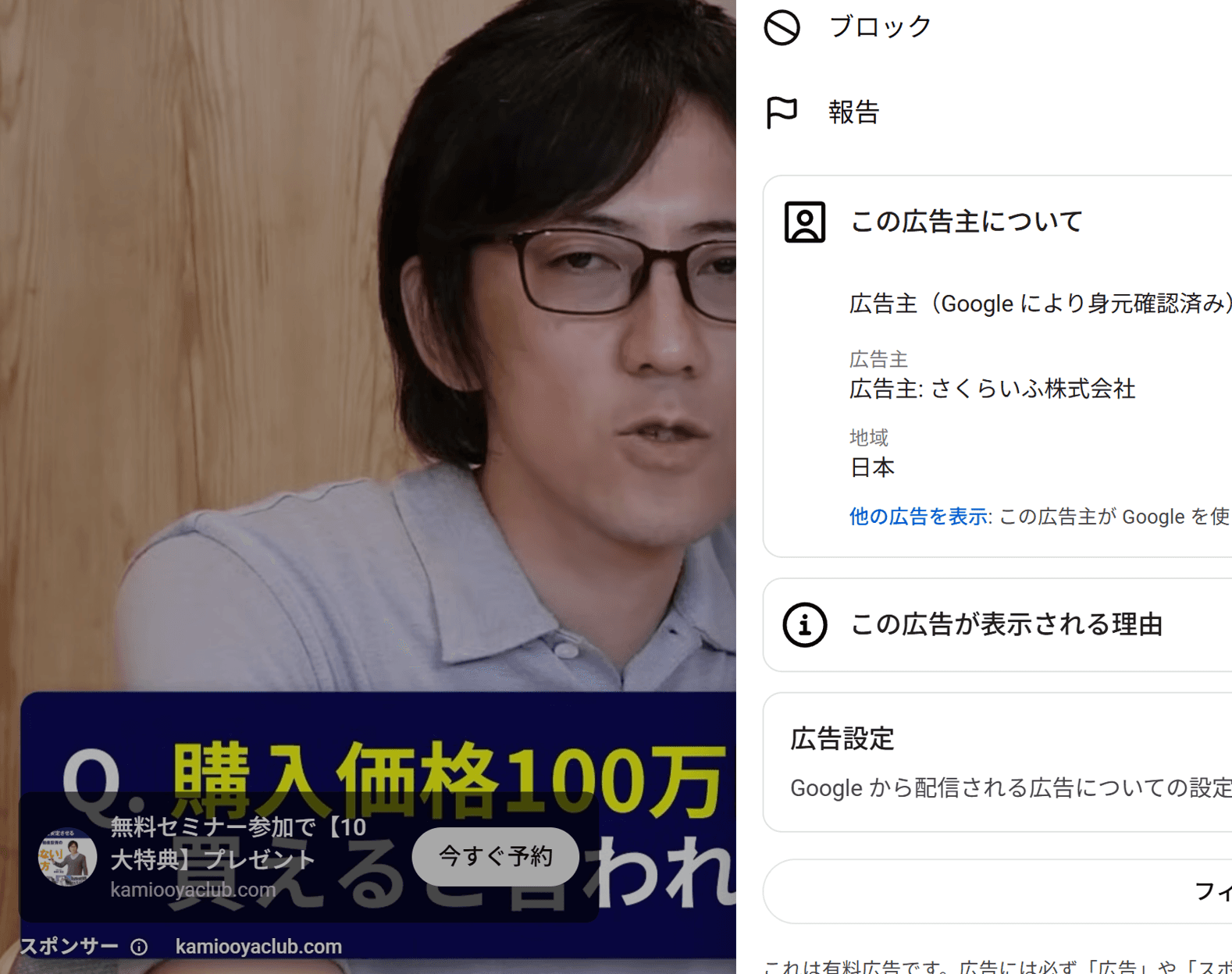
Task: Click 広告主（Google により身元確認済み） text
Action: tap(1041, 304)
